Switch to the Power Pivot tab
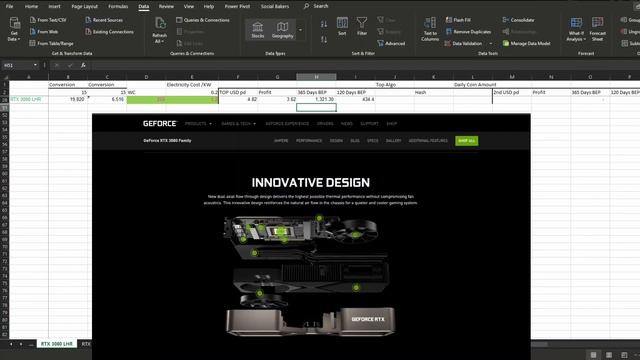640x360 pixels. tap(237, 7)
